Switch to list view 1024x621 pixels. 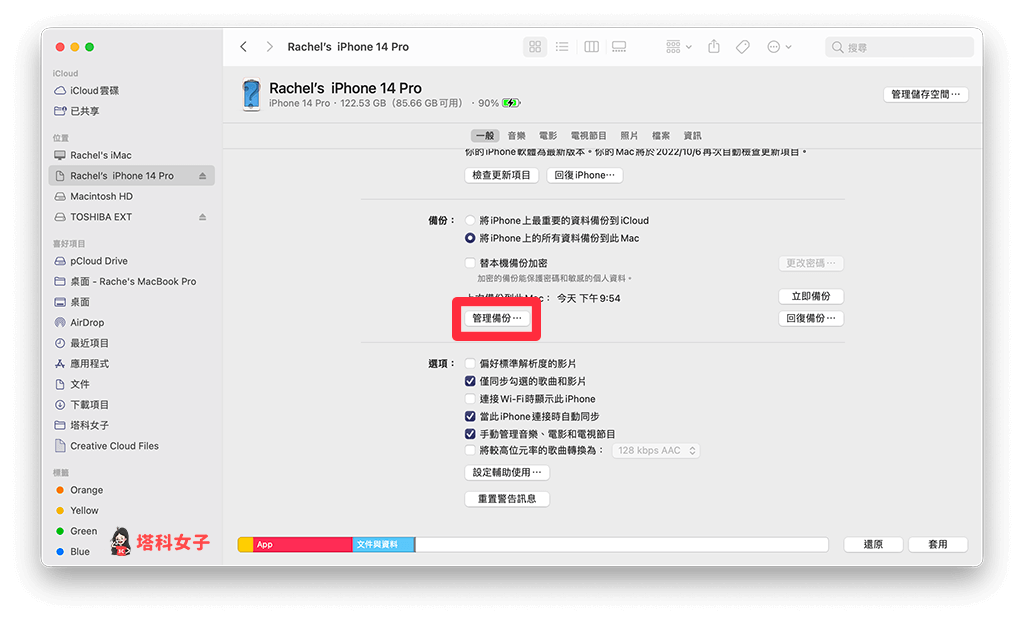(x=562, y=47)
